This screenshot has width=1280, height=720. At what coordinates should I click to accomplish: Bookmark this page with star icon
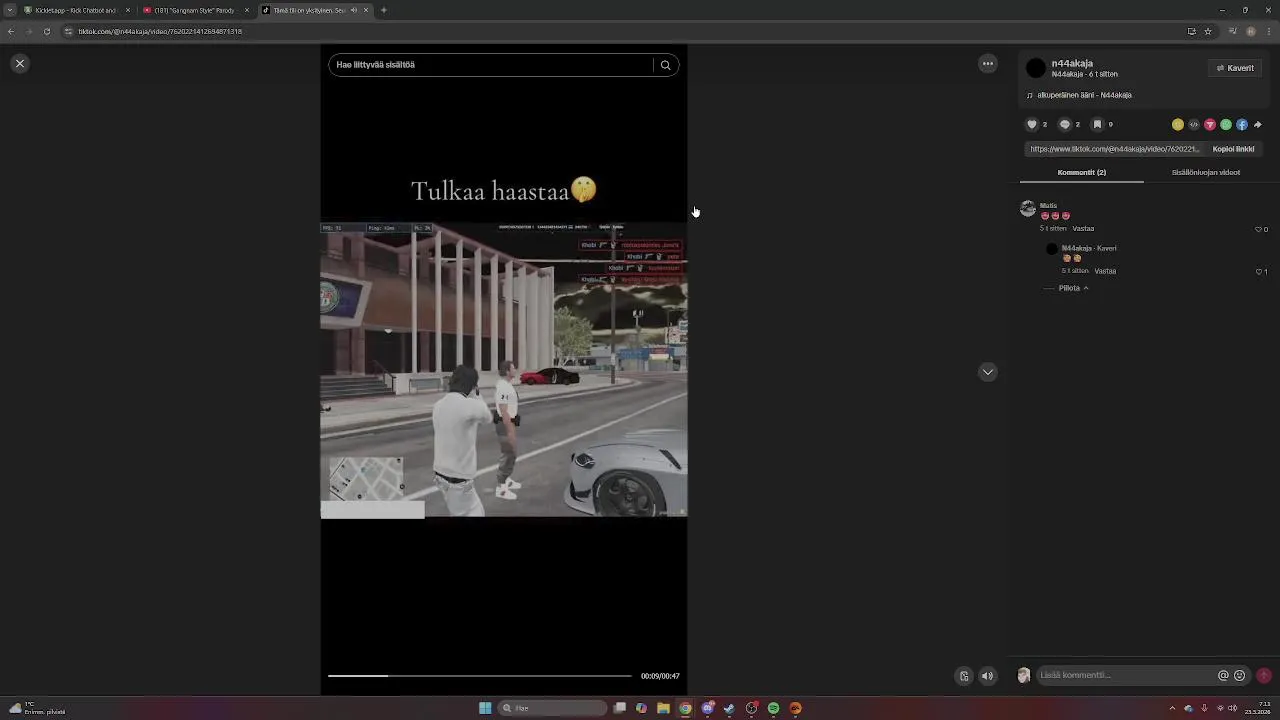tap(1208, 31)
